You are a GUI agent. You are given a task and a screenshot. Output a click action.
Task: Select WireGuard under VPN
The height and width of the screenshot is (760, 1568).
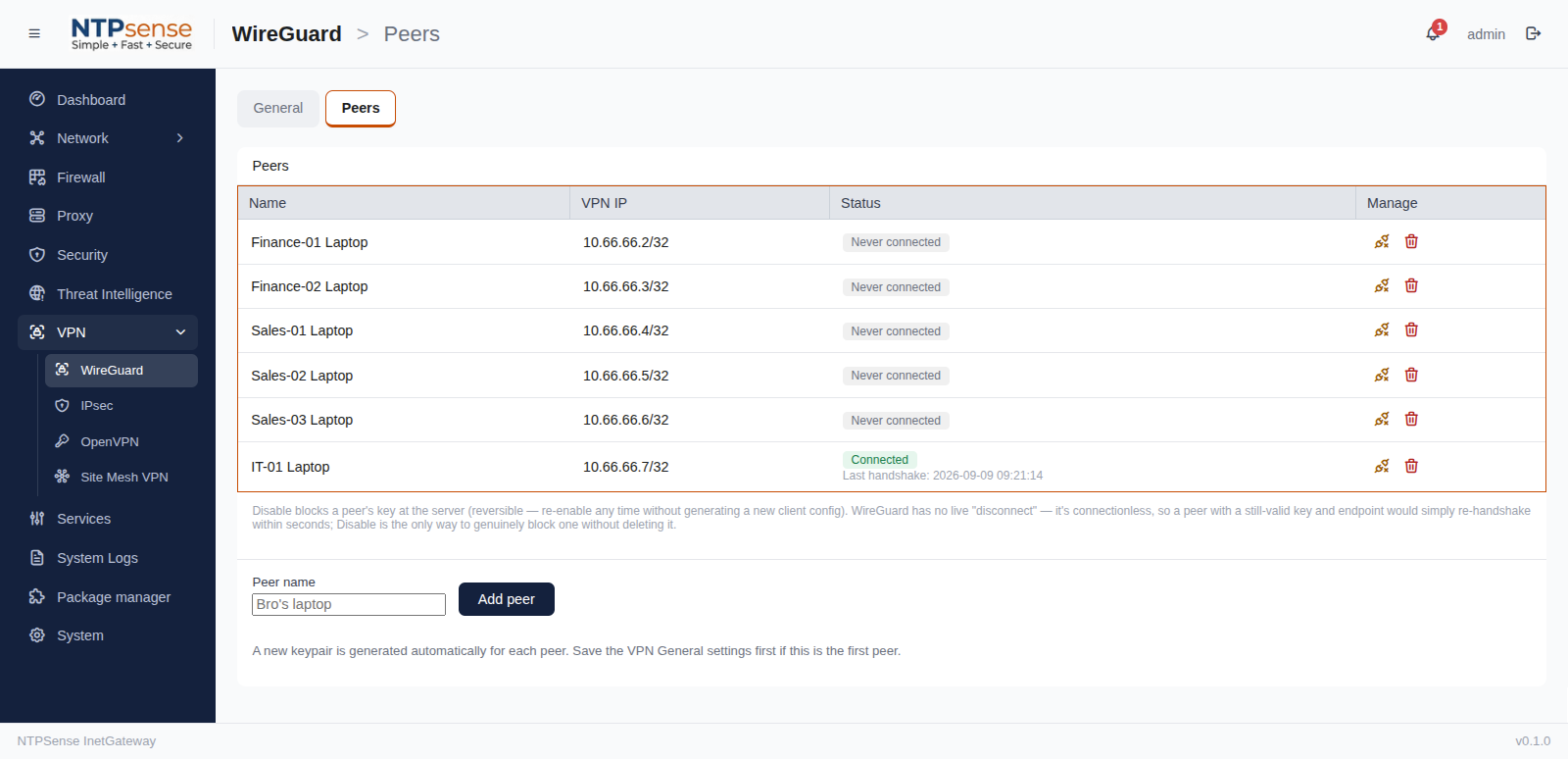pyautogui.click(x=122, y=370)
